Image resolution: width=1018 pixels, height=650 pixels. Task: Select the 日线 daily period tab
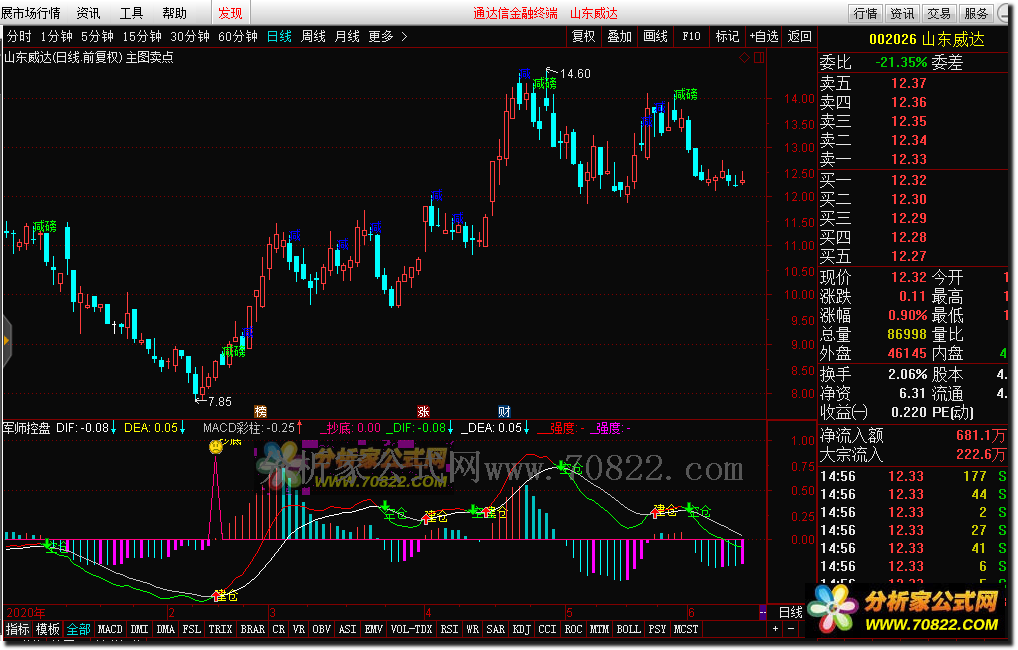click(x=279, y=36)
